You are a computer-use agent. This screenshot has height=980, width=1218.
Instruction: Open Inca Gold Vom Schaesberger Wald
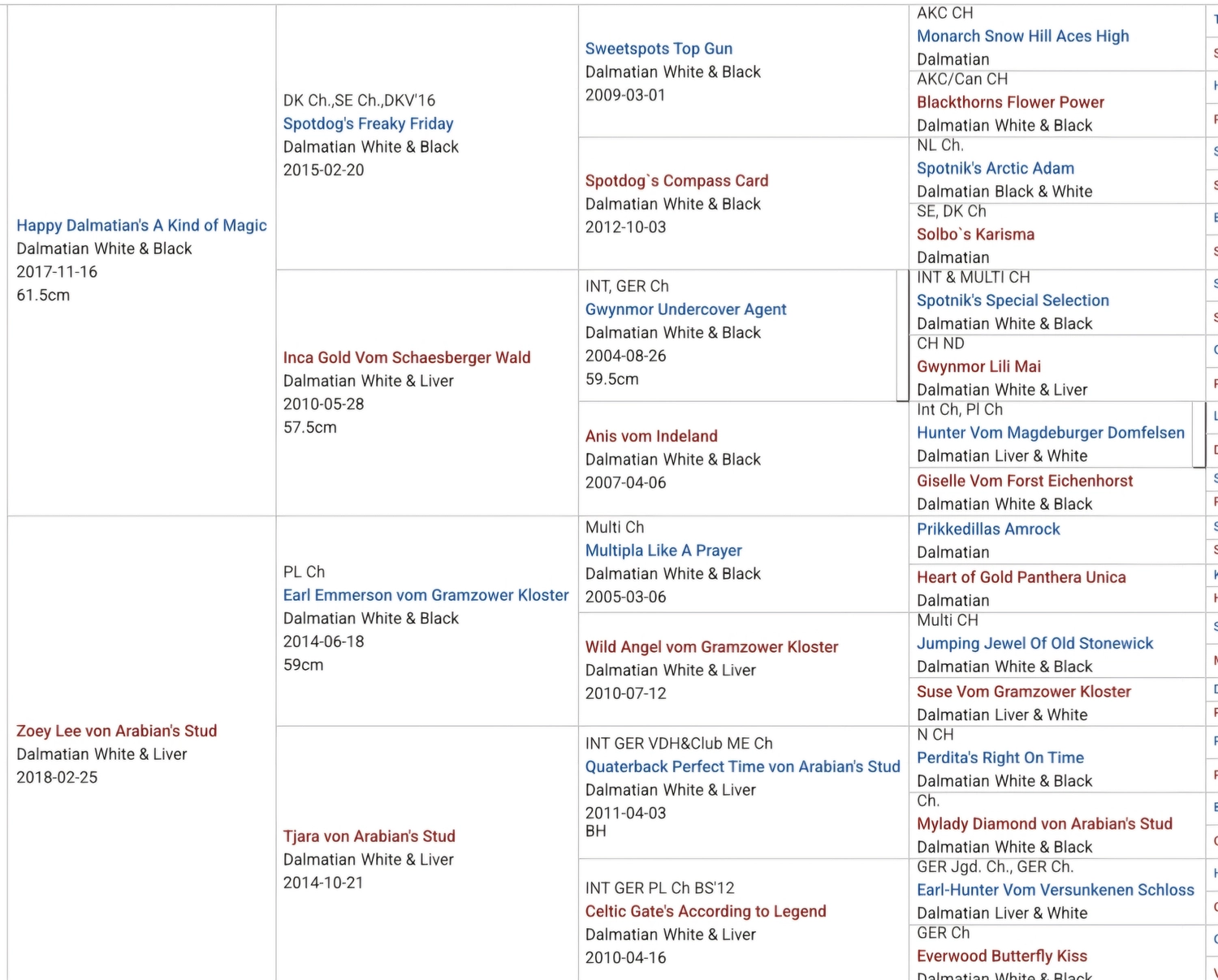tap(406, 357)
